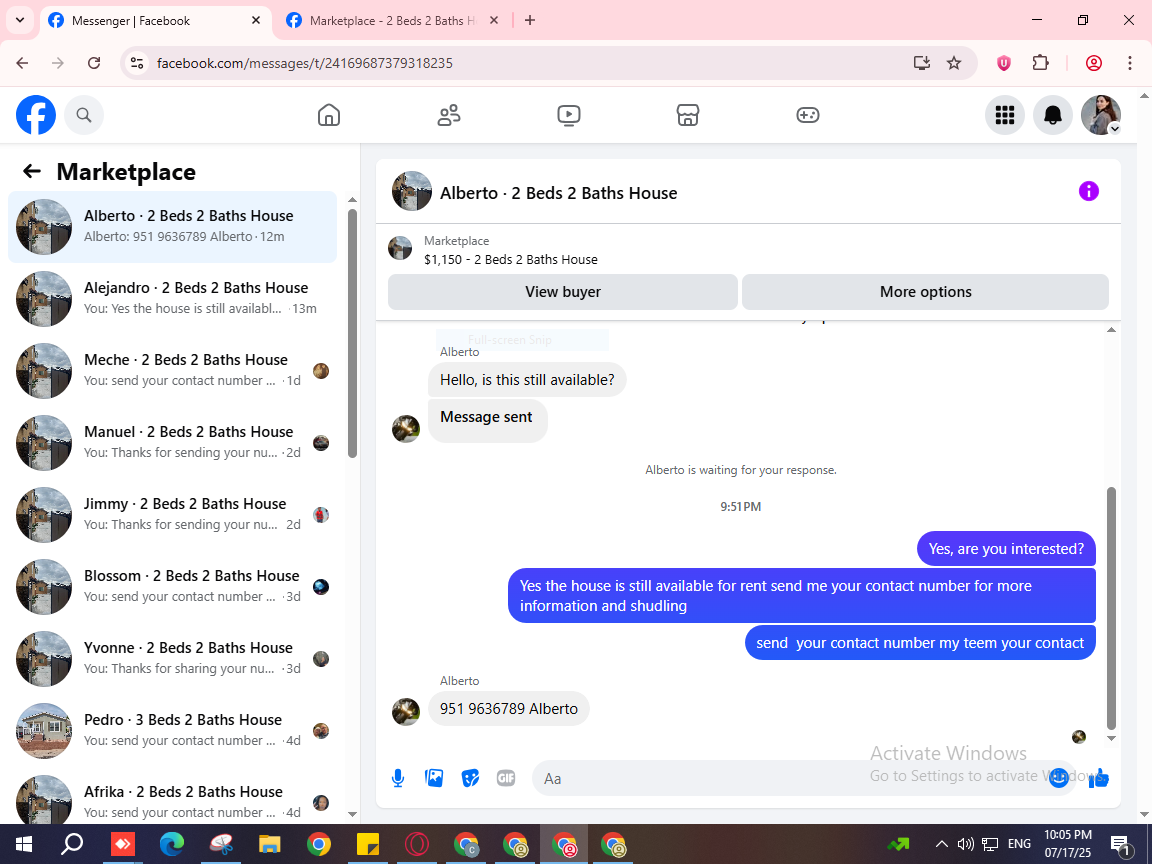Open the Windows Start button
Screen dimensions: 1152x864
click(24, 844)
